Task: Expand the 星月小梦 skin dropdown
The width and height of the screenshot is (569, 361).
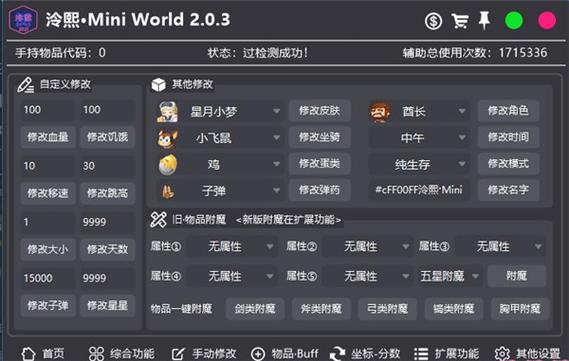Action: (232, 111)
